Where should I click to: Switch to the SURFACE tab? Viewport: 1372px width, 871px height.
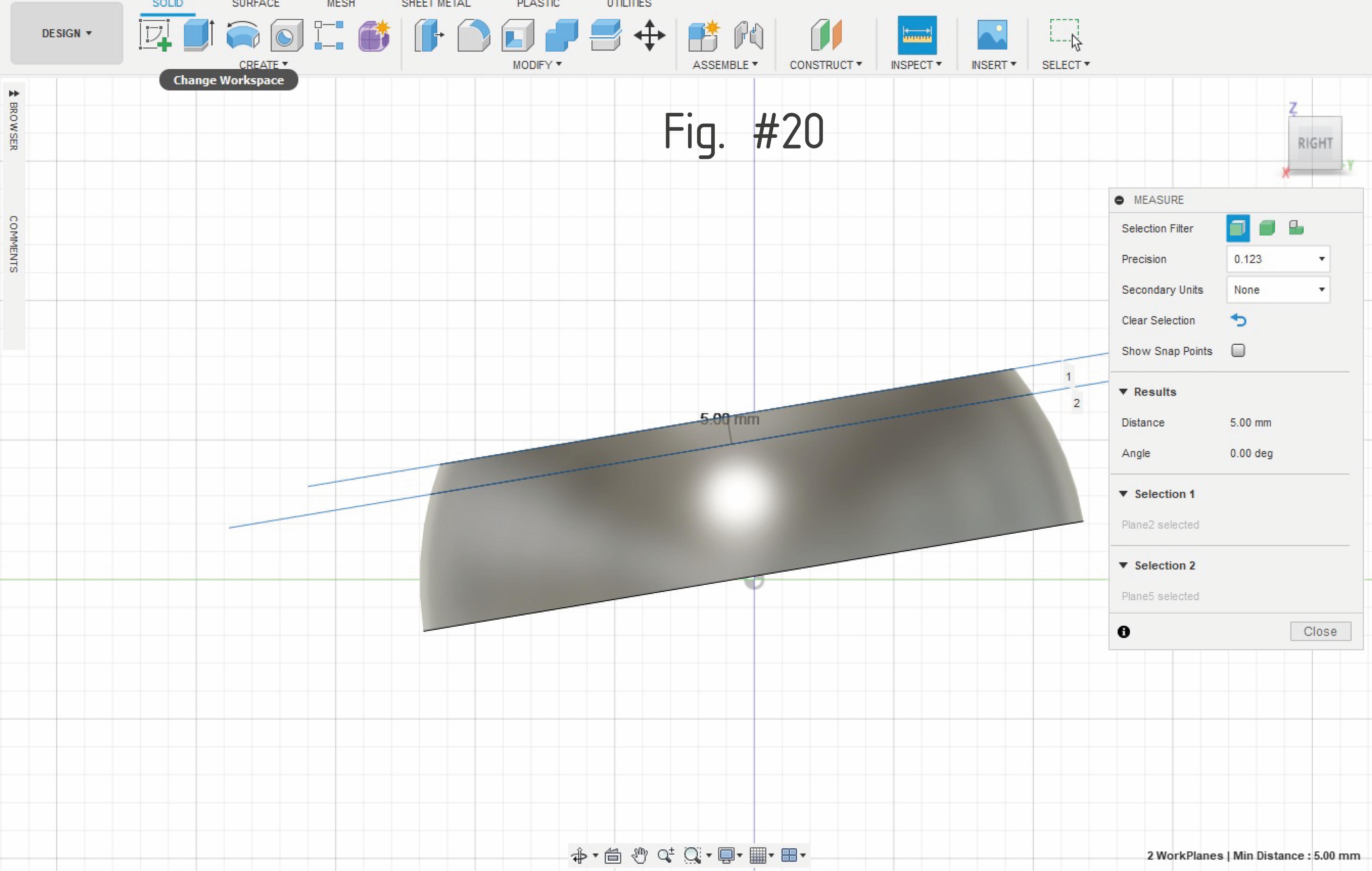[x=256, y=4]
